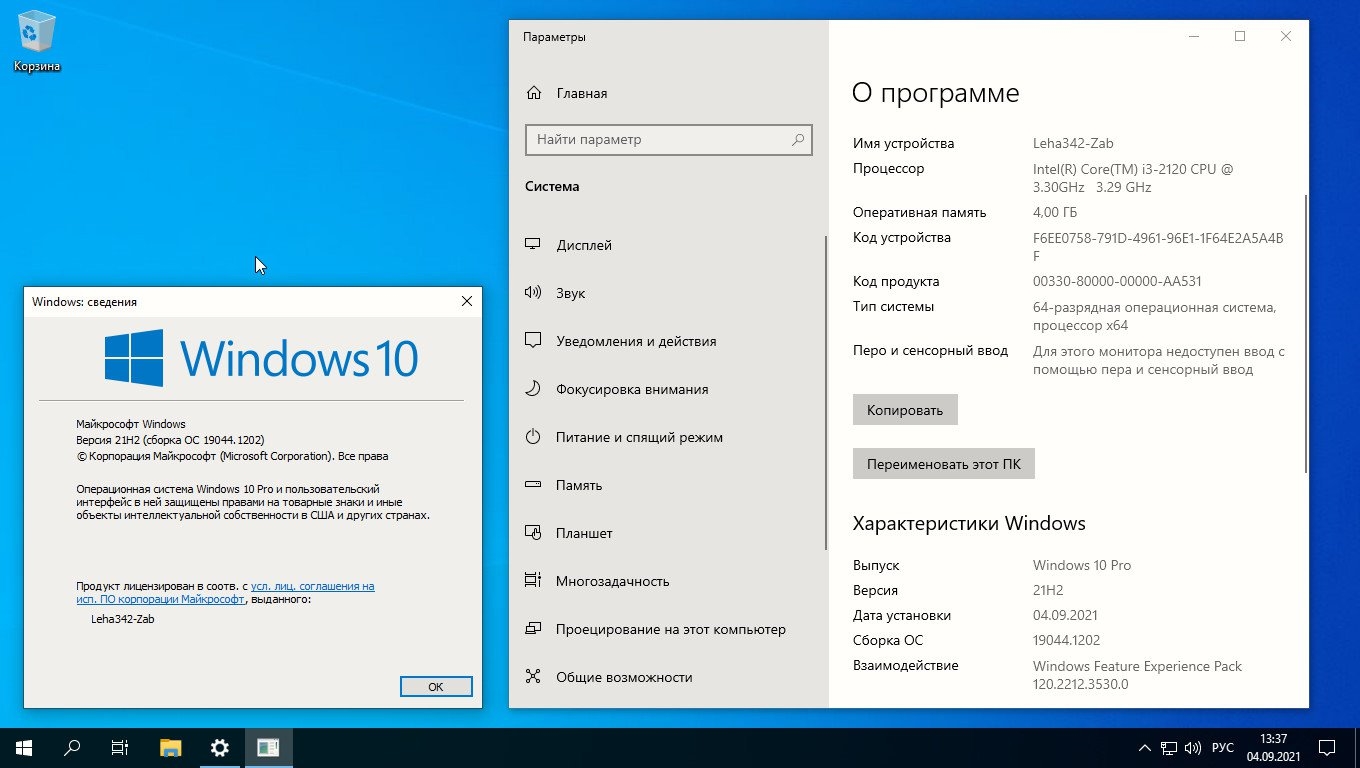Viewport: 1360px width, 768px height.
Task: Open the network tray icon
Action: pyautogui.click(x=1168, y=748)
